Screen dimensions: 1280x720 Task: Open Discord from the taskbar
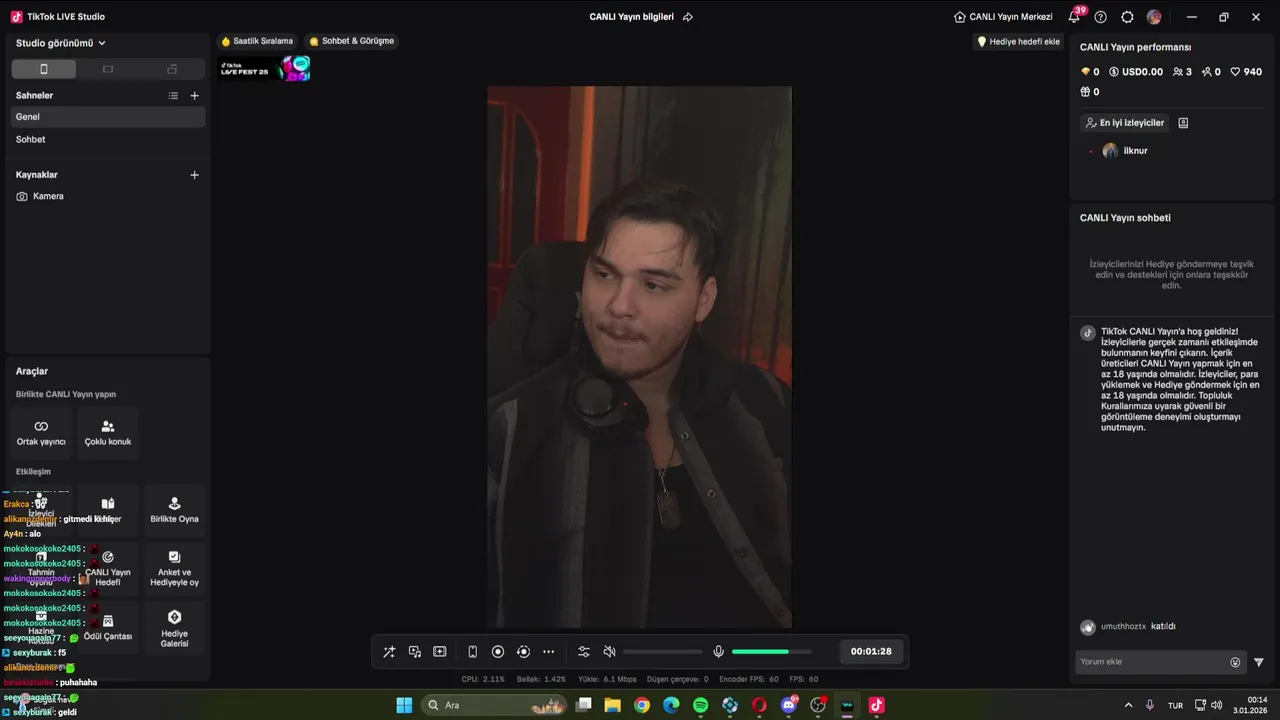coord(789,705)
